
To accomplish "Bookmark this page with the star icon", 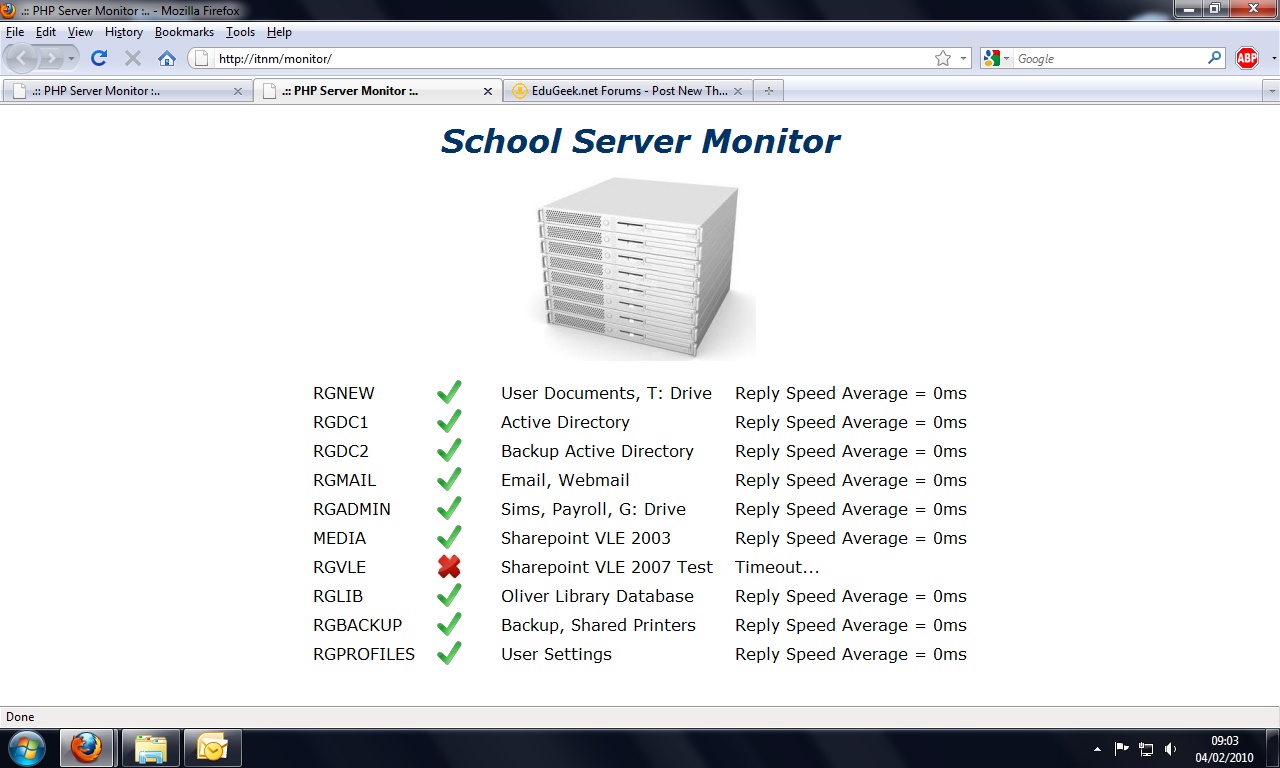I will tap(941, 58).
